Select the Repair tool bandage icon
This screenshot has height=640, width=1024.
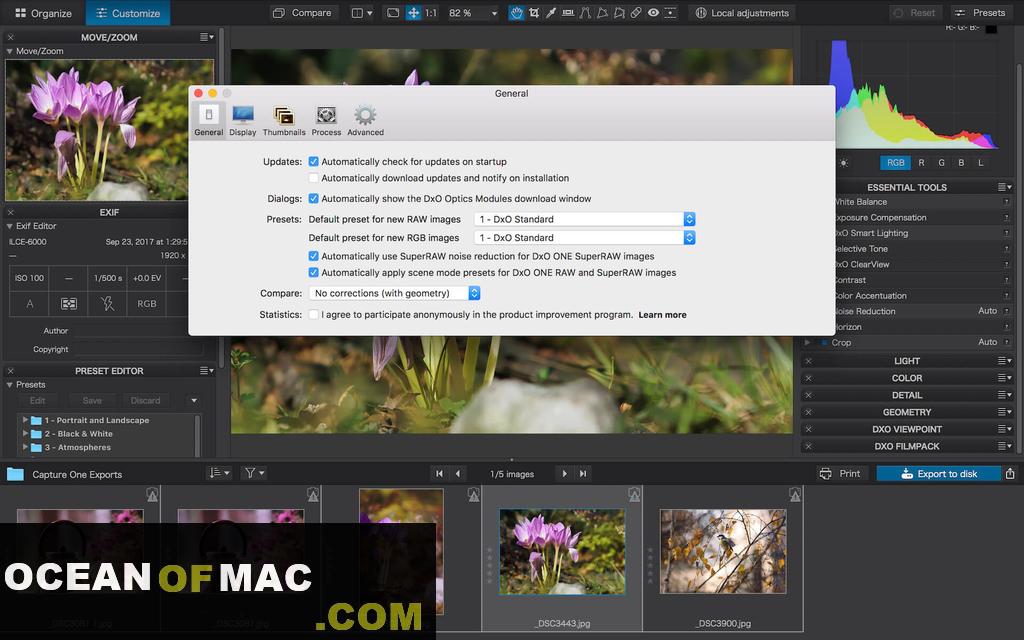tap(636, 13)
